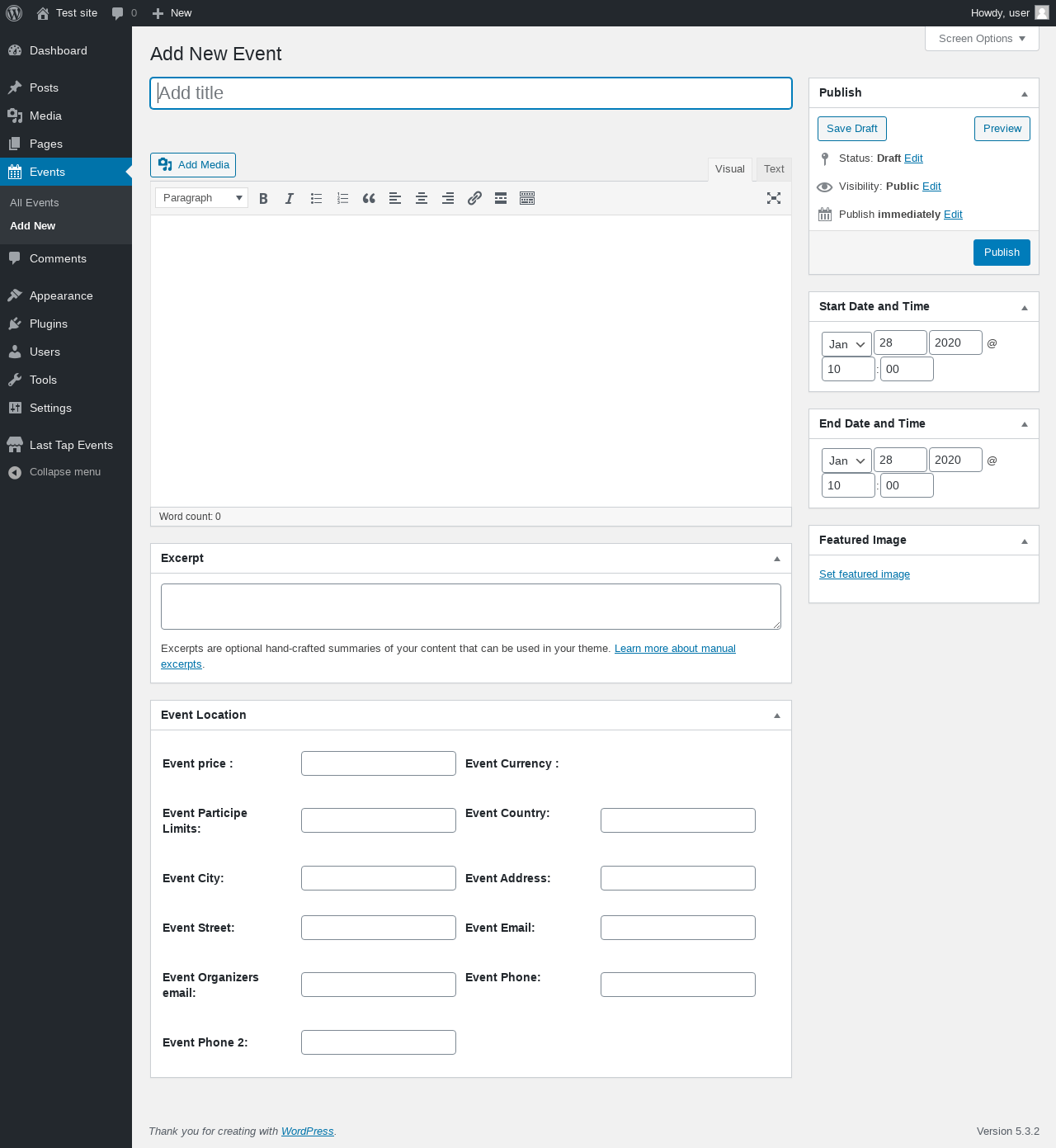Select End Date month dropdown
The width and height of the screenshot is (1056, 1148).
click(x=846, y=461)
